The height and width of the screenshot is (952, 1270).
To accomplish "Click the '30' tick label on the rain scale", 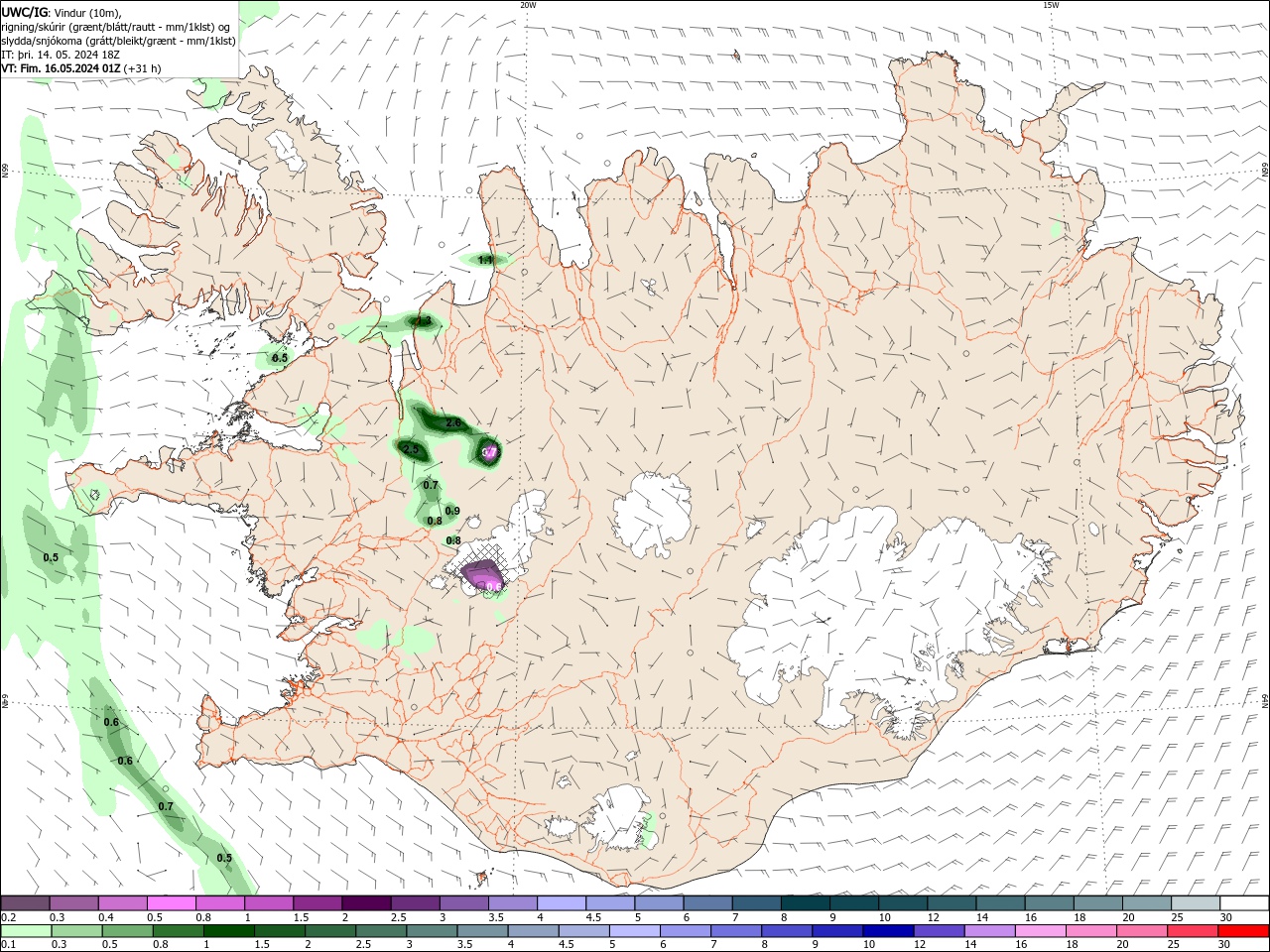I will tap(1226, 945).
